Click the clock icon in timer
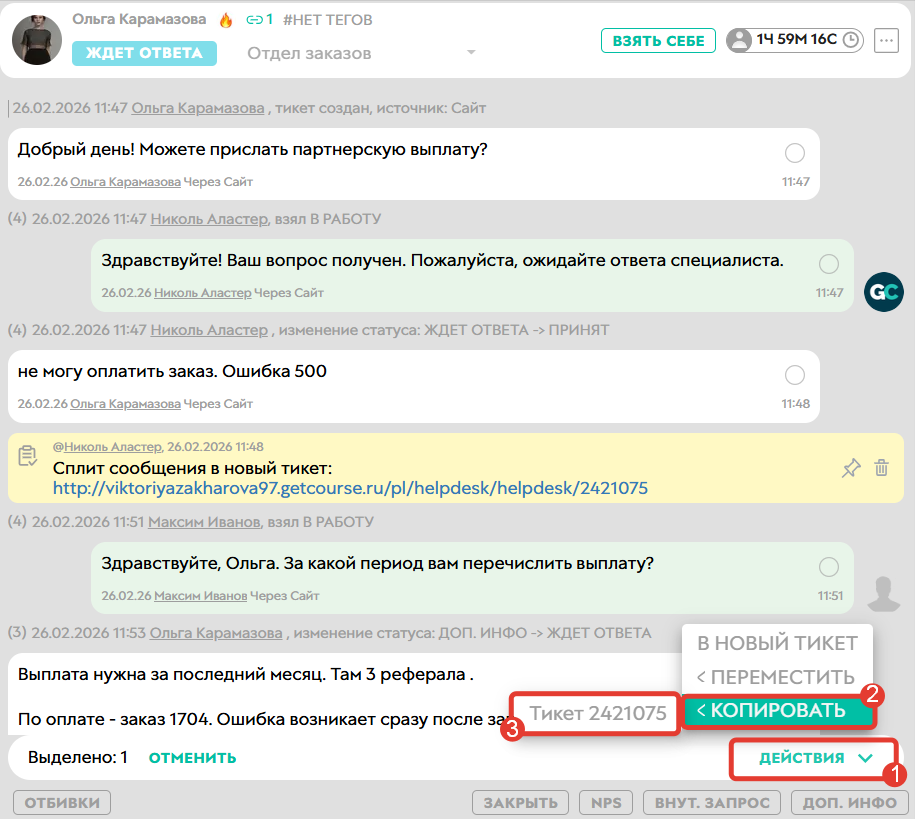Screen dimensions: 915x819 click(851, 40)
